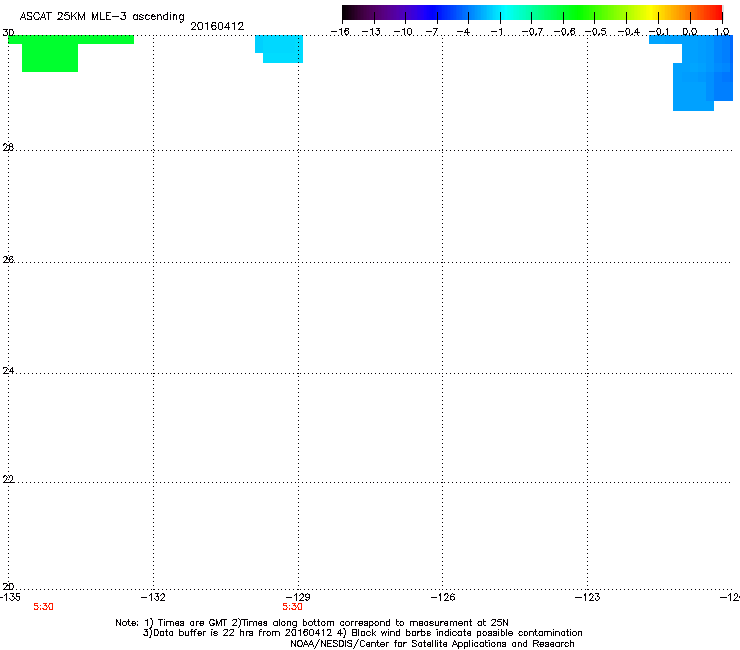Click the red 5:30 time below longitude -129

click(x=292, y=607)
